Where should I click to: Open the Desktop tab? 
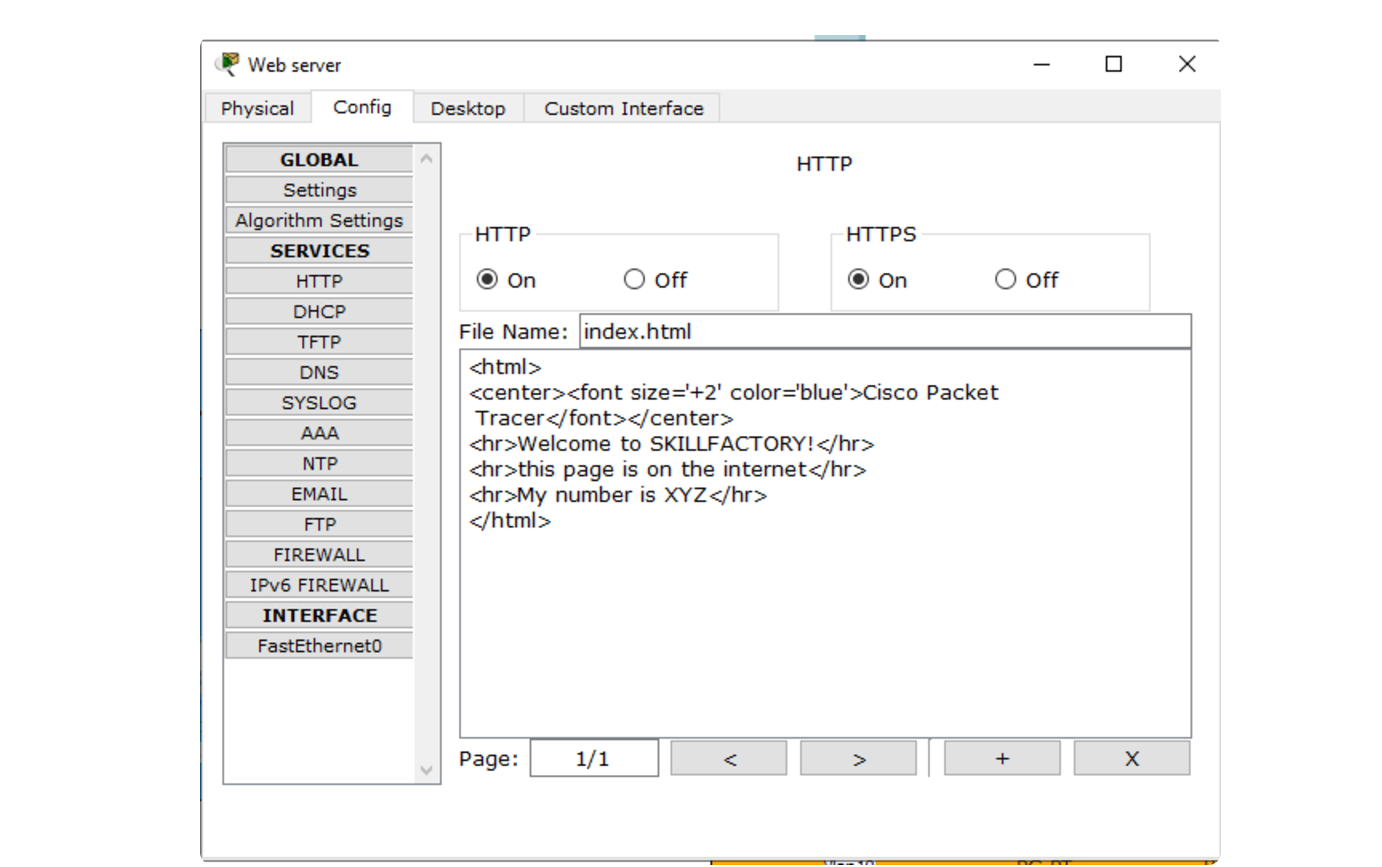pyautogui.click(x=467, y=108)
